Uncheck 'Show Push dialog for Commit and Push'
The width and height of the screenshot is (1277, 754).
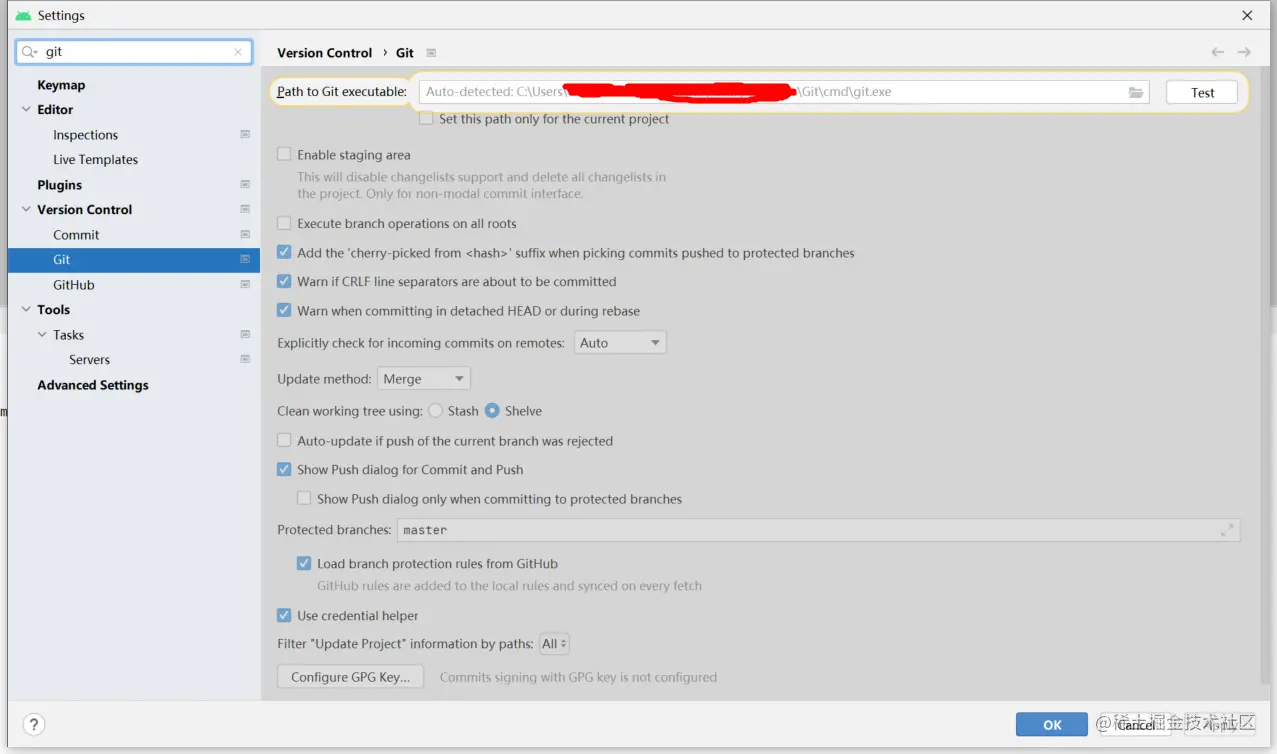pos(284,469)
